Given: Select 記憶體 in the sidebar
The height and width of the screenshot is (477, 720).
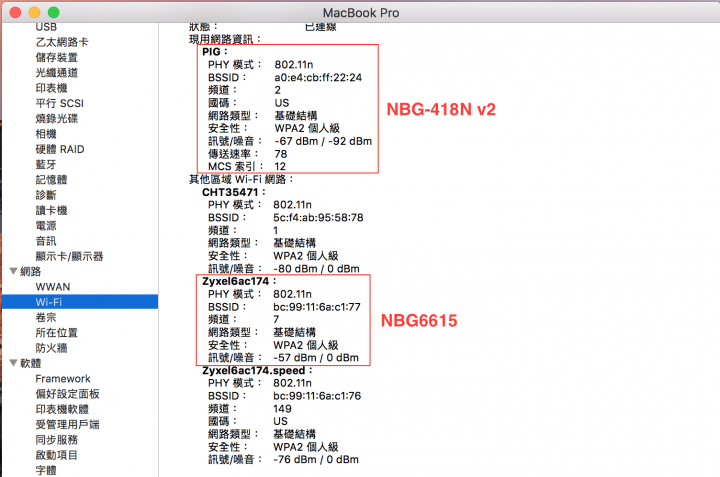Looking at the screenshot, I should pyautogui.click(x=51, y=180).
